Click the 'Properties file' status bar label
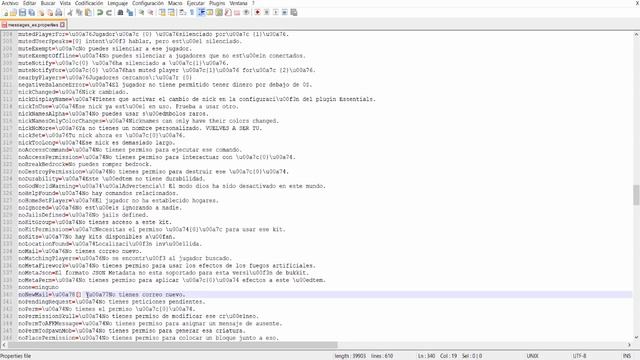640x360 pixels. click(x=16, y=356)
